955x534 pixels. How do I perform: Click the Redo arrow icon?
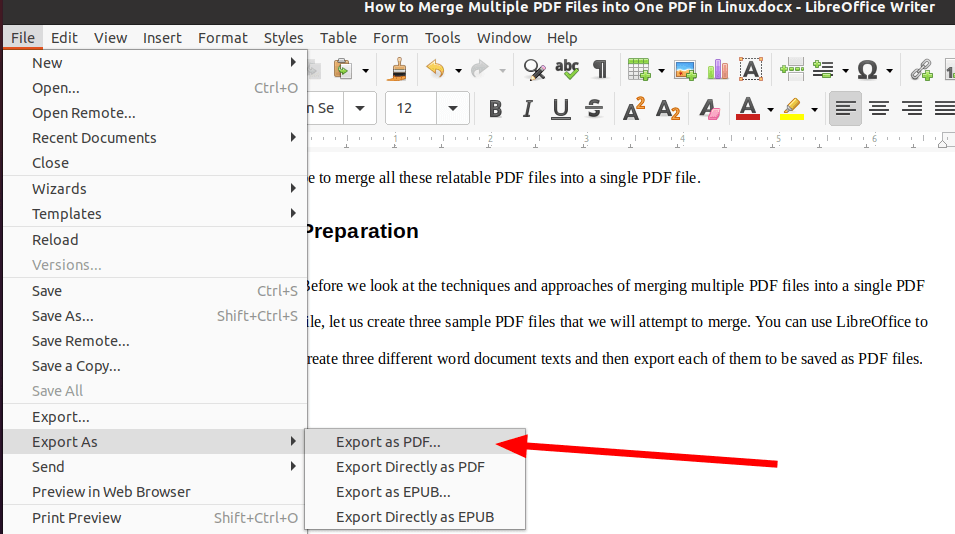click(x=480, y=69)
